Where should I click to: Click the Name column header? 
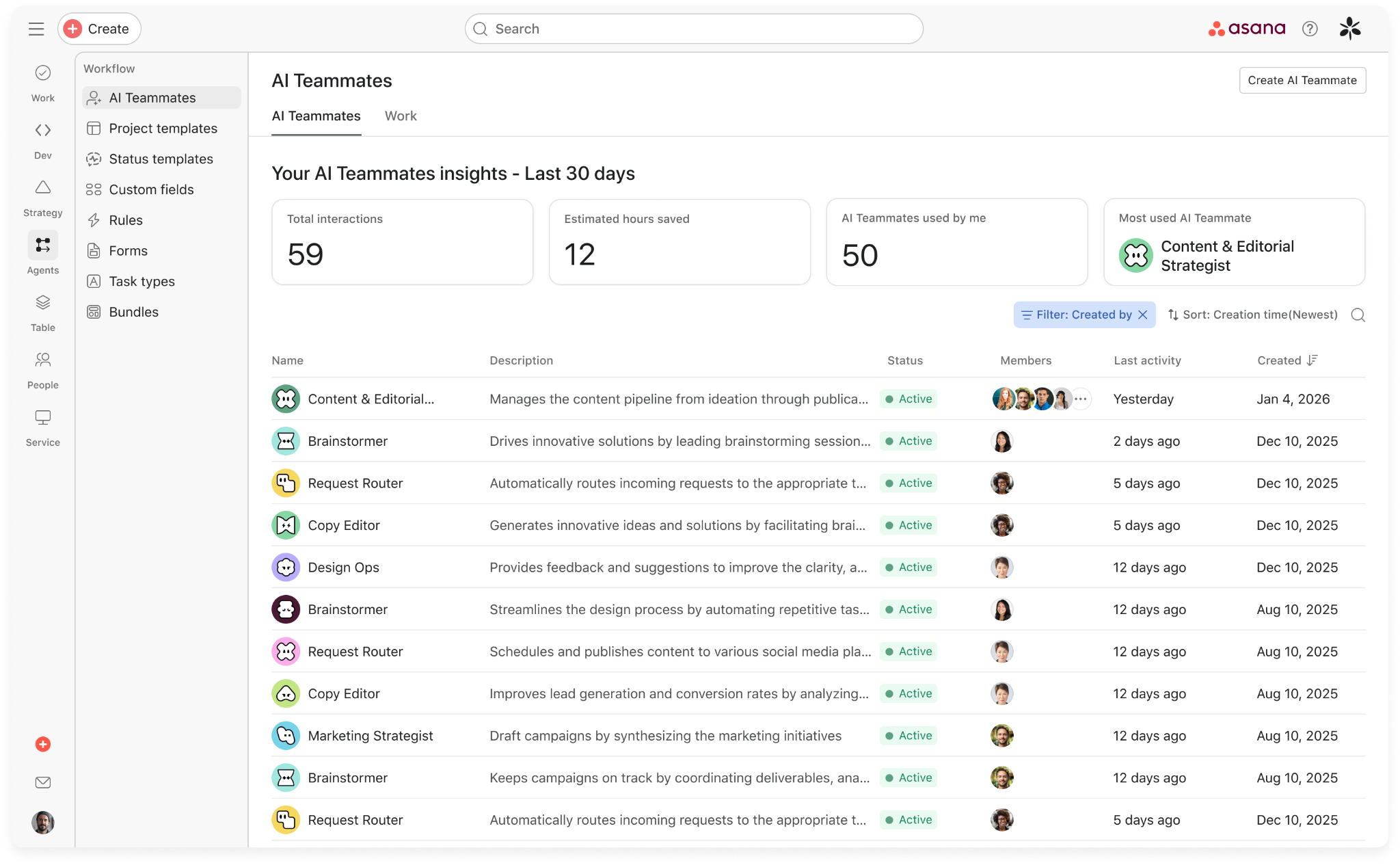pyautogui.click(x=287, y=360)
